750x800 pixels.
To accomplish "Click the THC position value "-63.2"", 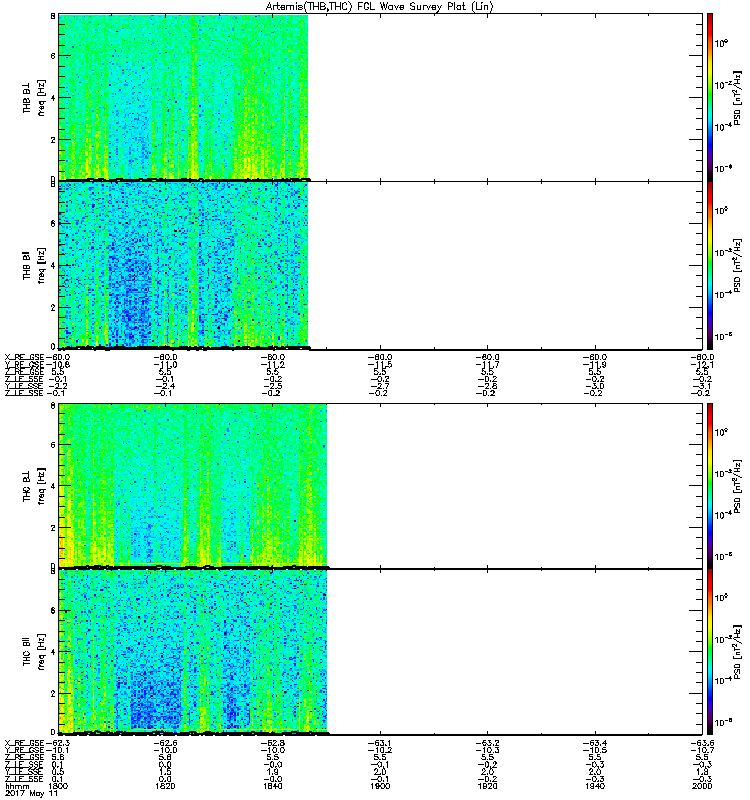I will click(487, 743).
